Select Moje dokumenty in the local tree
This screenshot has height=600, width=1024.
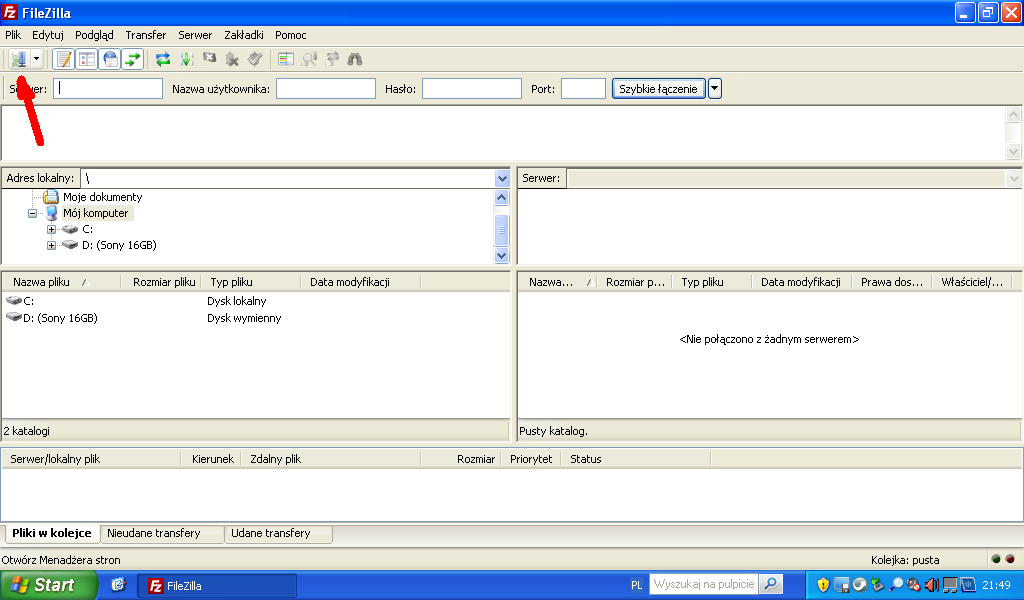point(103,197)
